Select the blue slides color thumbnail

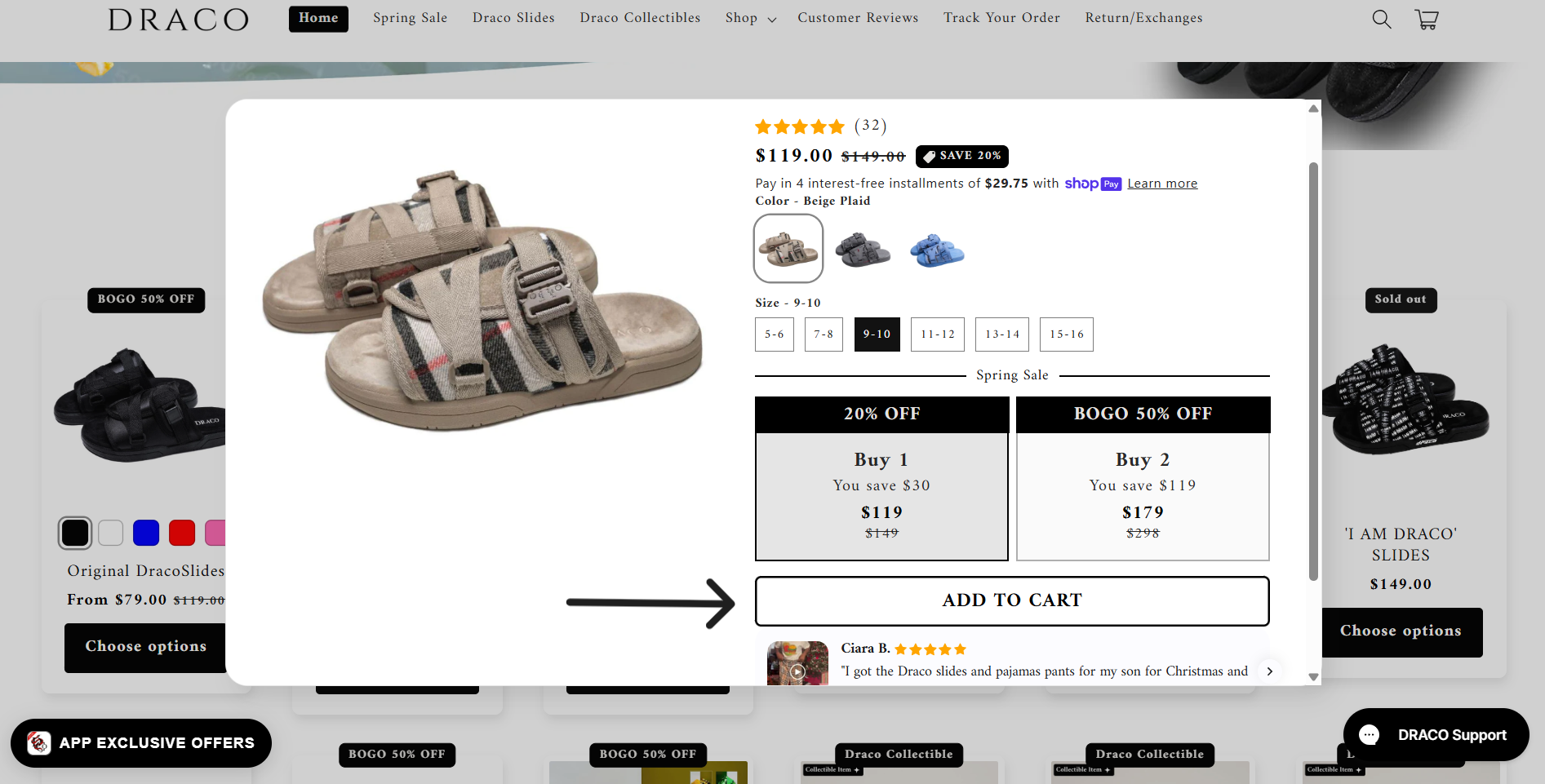(x=937, y=250)
